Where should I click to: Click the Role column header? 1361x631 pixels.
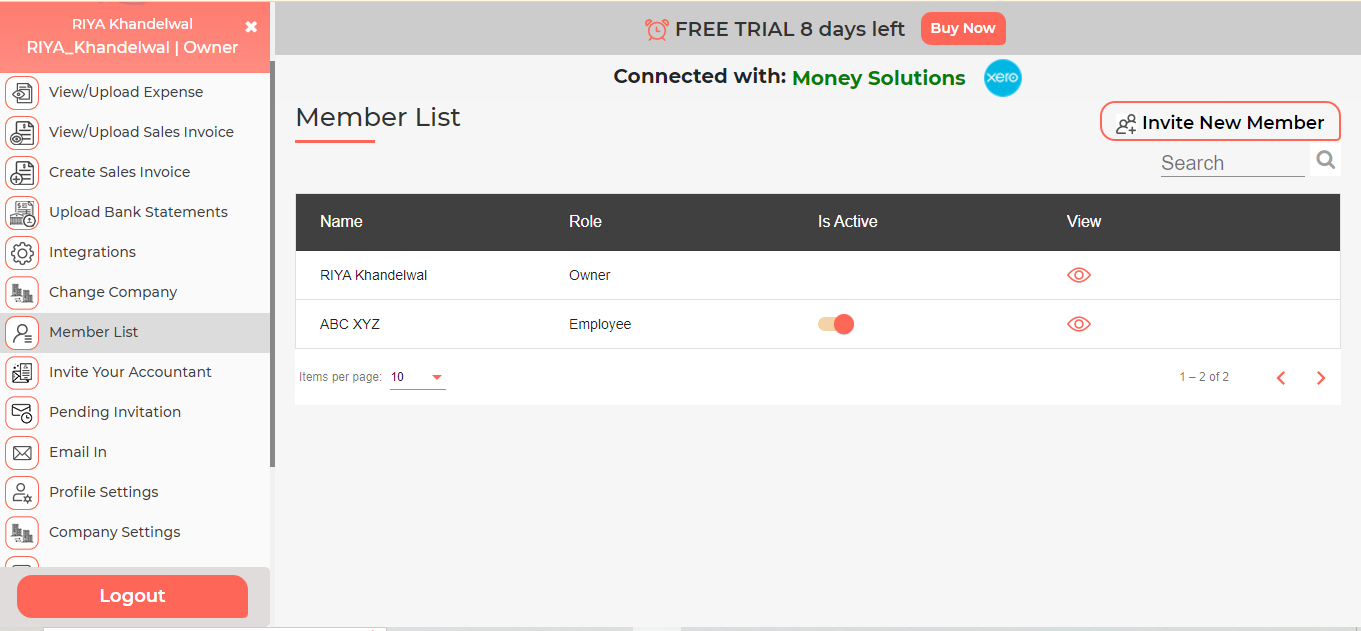pyautogui.click(x=585, y=222)
